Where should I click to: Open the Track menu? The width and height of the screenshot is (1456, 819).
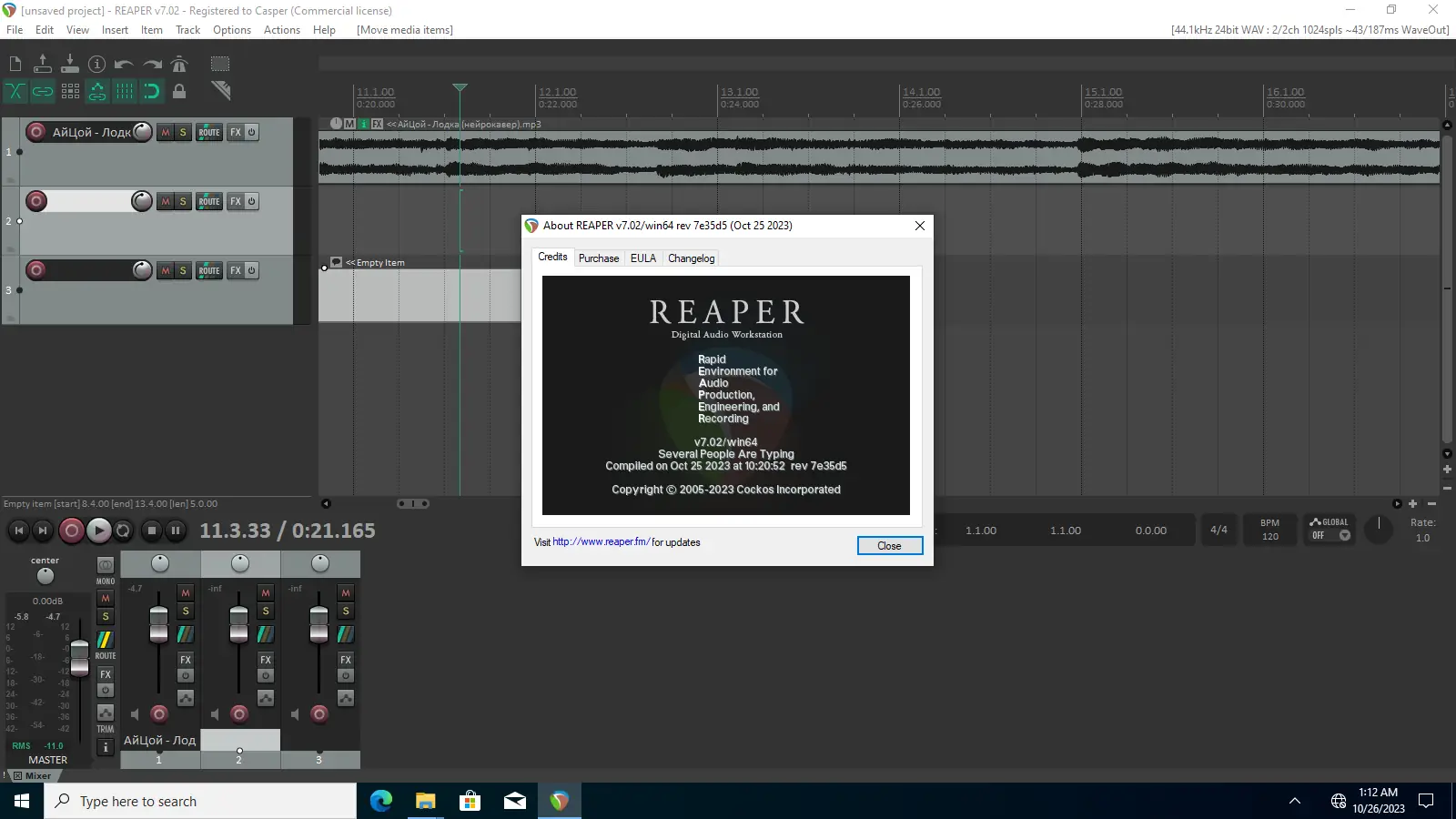(188, 30)
